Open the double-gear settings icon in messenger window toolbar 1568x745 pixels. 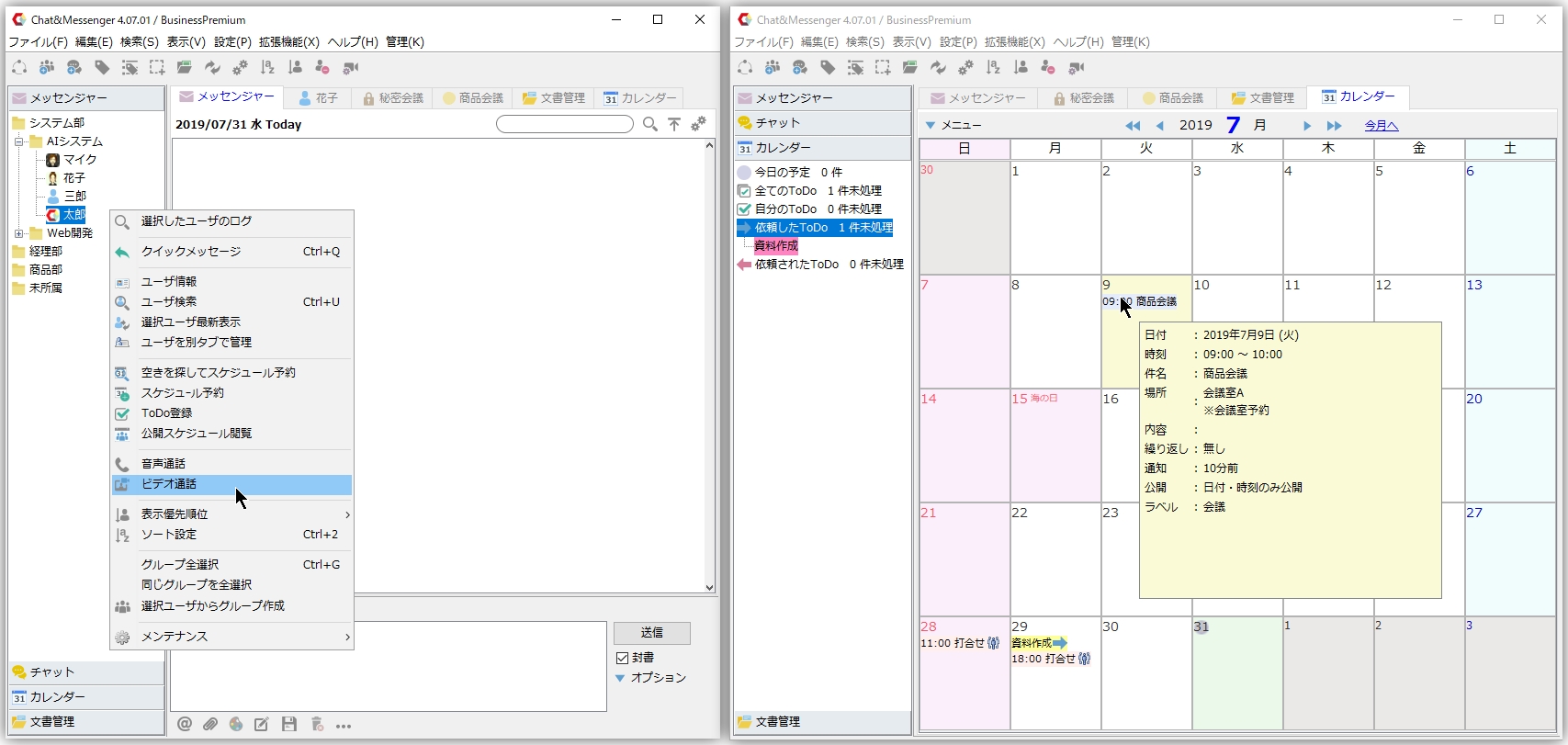(x=240, y=67)
